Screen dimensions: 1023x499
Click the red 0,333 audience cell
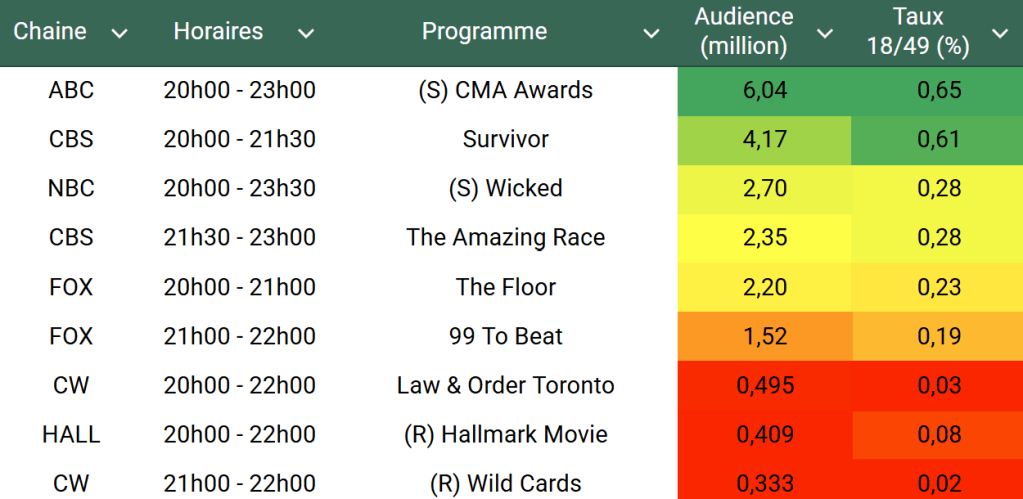click(765, 483)
